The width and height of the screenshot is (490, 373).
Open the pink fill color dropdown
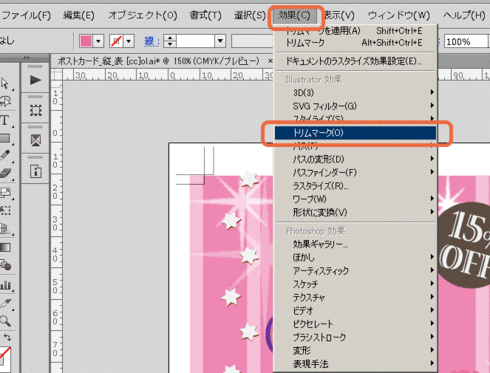98,42
